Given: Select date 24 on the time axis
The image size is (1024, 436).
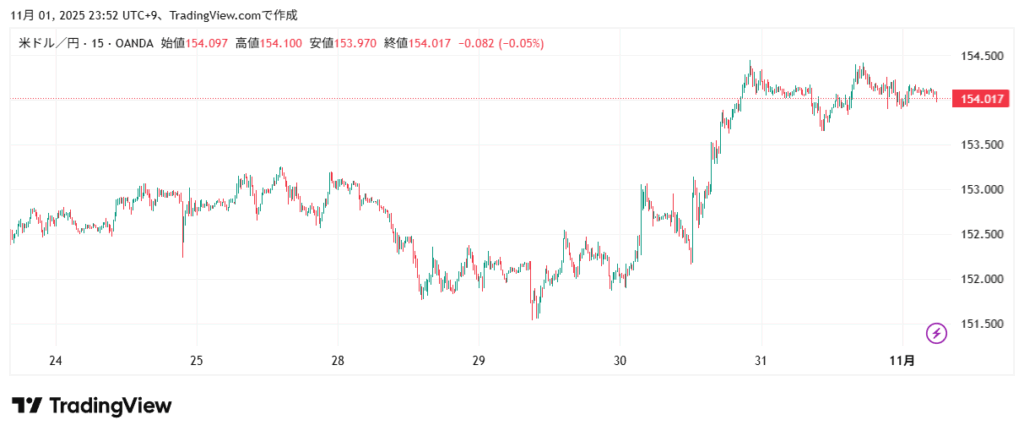Looking at the screenshot, I should coord(56,361).
